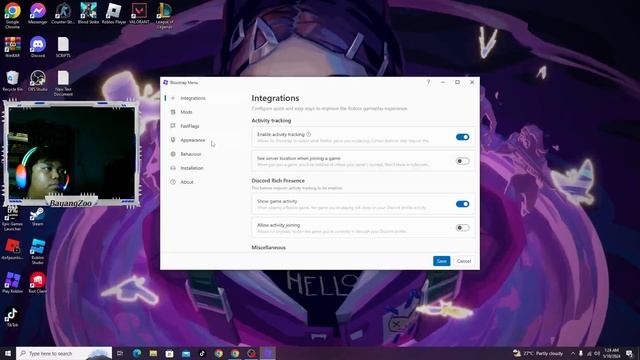Select the Epic Games Launcher icon

(12, 219)
